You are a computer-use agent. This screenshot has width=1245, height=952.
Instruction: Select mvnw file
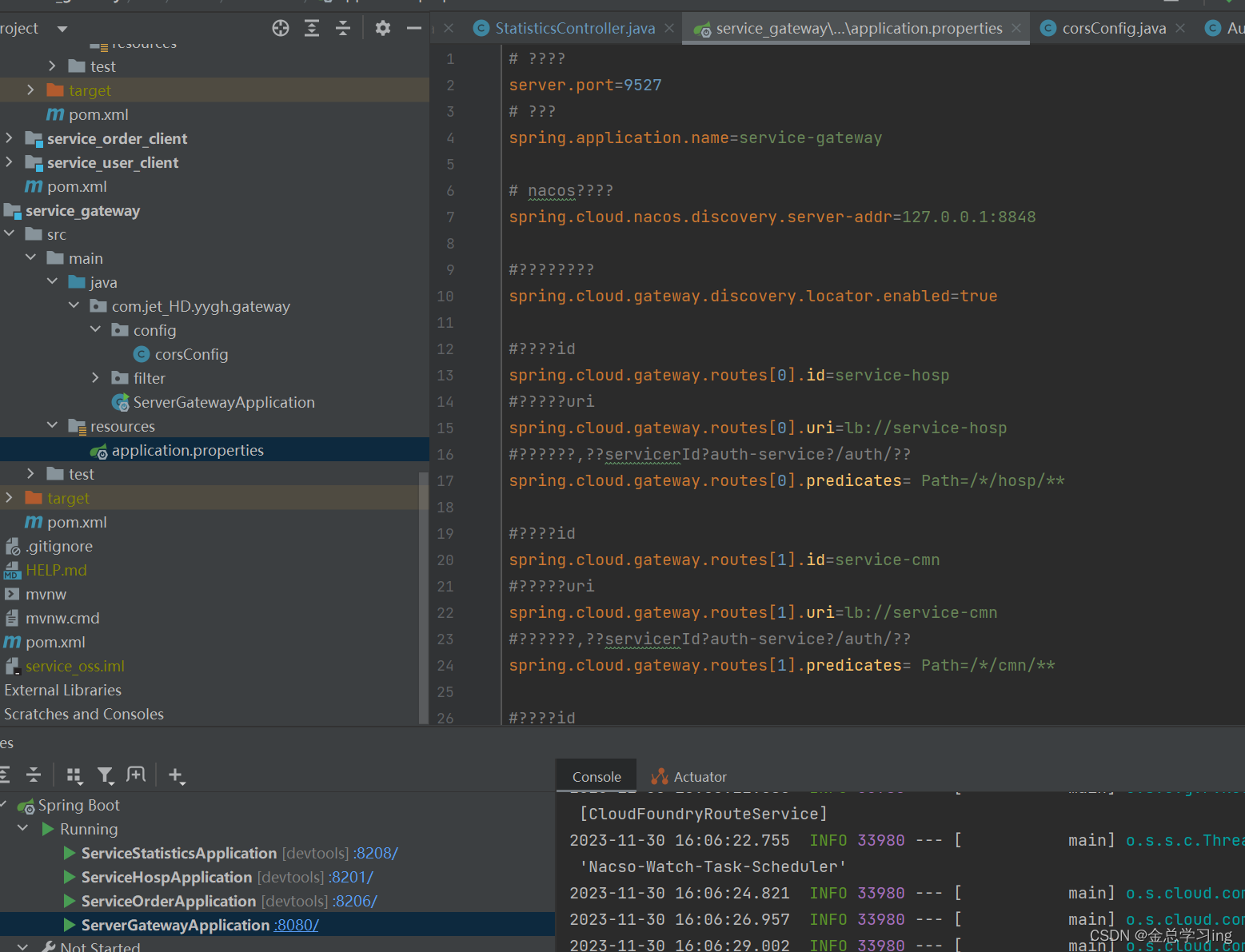(x=46, y=594)
